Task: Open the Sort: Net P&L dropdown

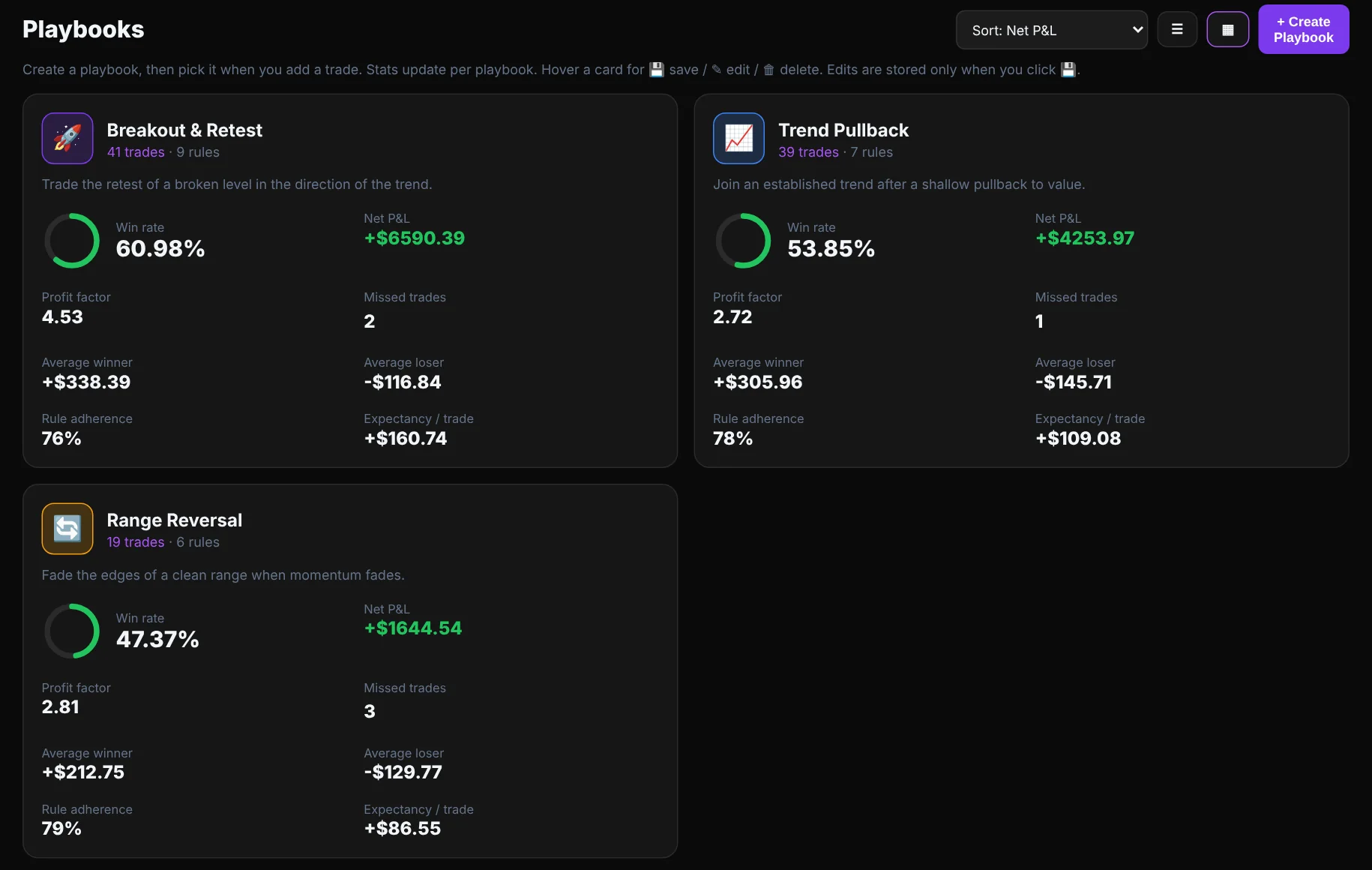Action: 1052,30
